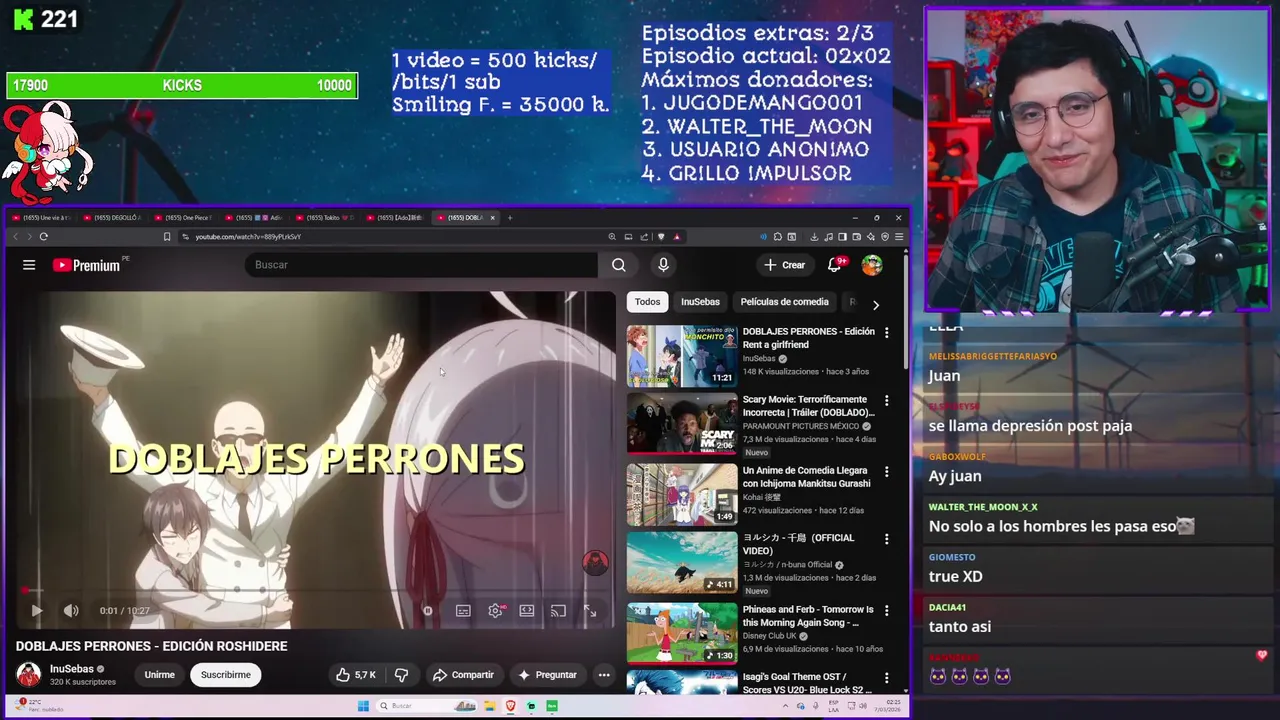Switch to the One Piece browser tab
1280x720 pixels.
[x=183, y=217]
